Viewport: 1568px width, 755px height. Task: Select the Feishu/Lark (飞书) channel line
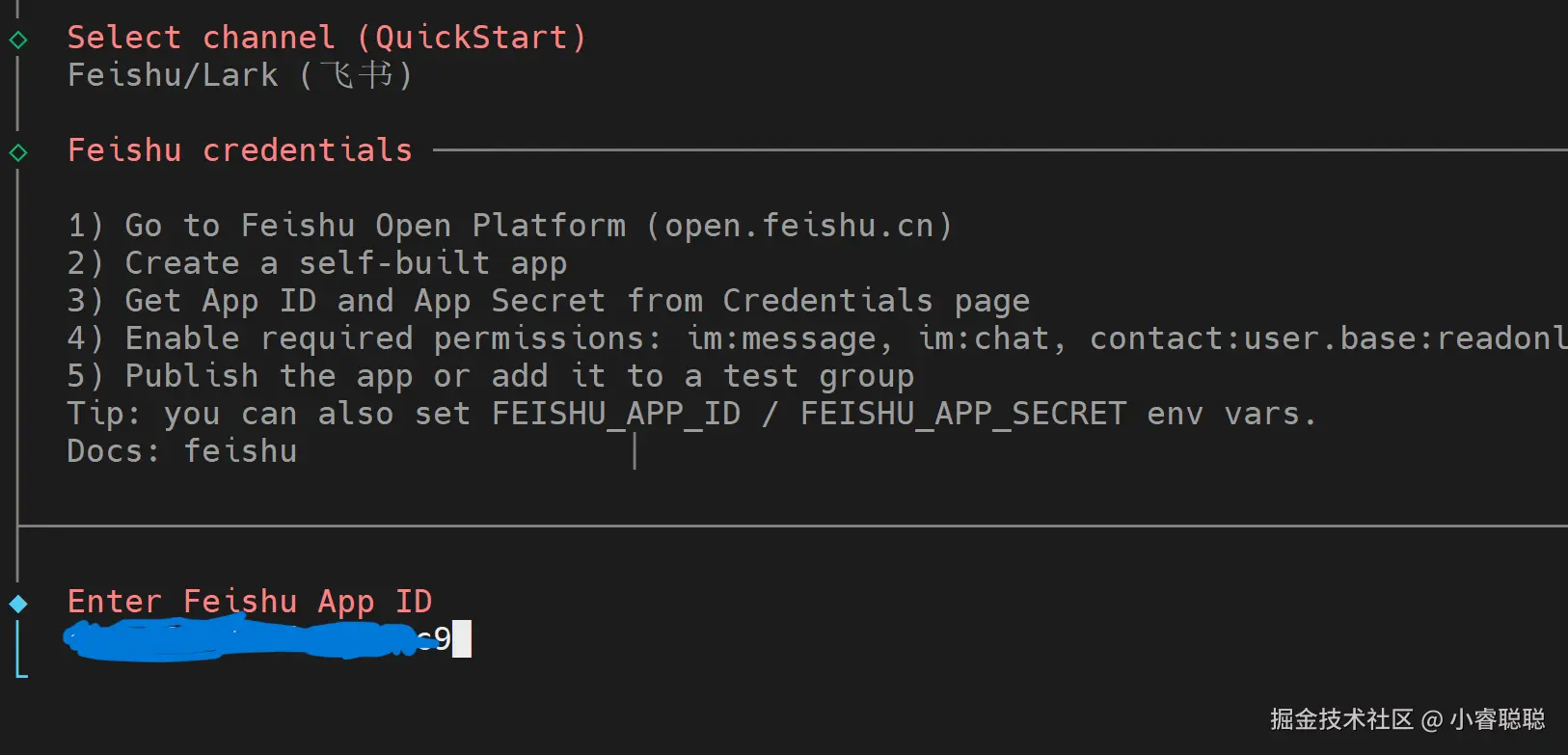[x=240, y=75]
